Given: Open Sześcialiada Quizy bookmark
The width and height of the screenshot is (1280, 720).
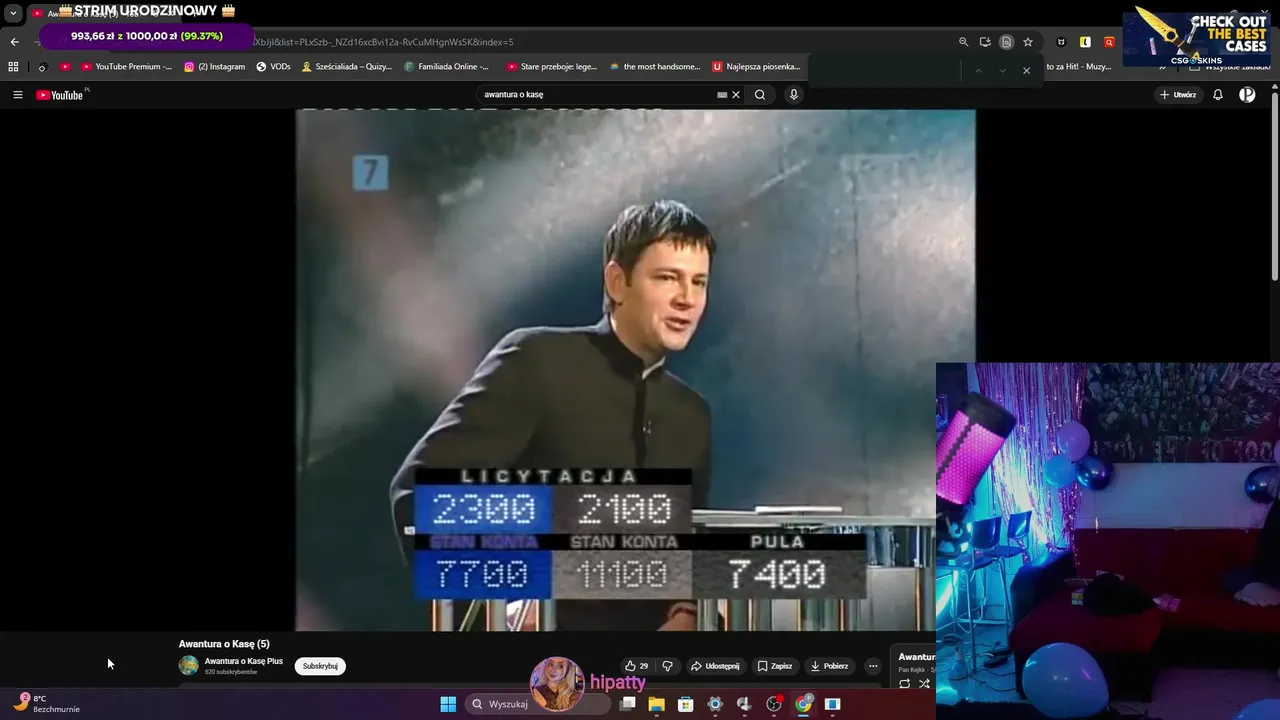Looking at the screenshot, I should 347,67.
